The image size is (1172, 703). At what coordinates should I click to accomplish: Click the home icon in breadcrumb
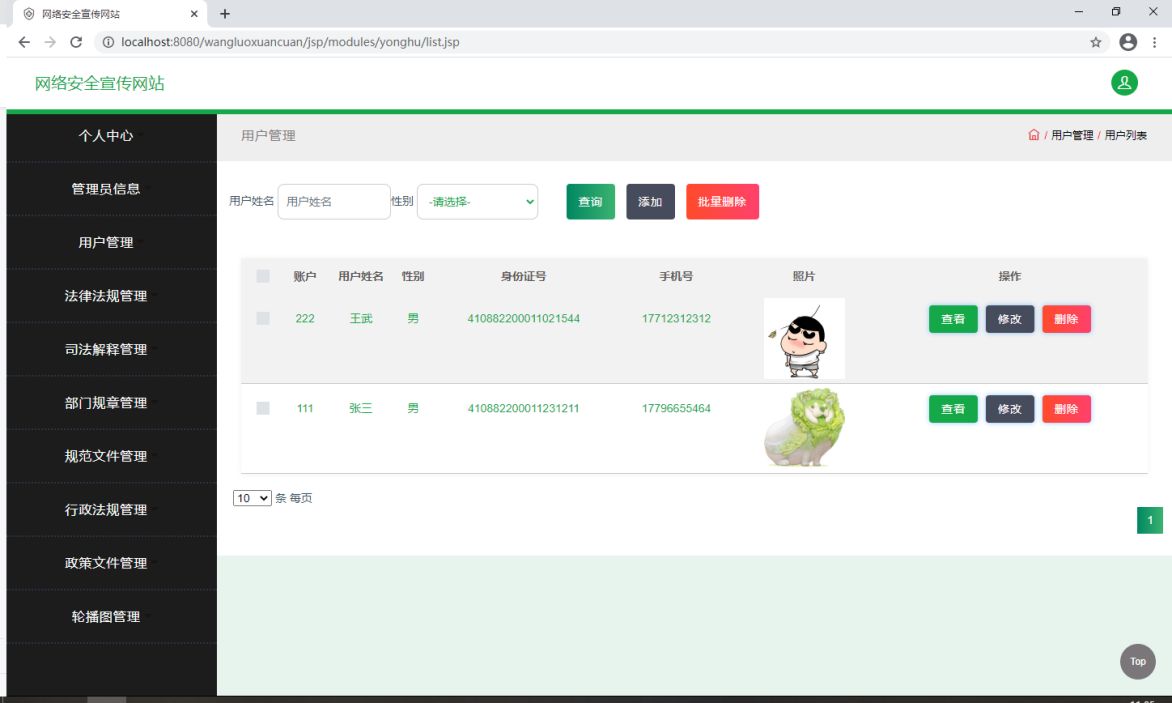(1033, 134)
